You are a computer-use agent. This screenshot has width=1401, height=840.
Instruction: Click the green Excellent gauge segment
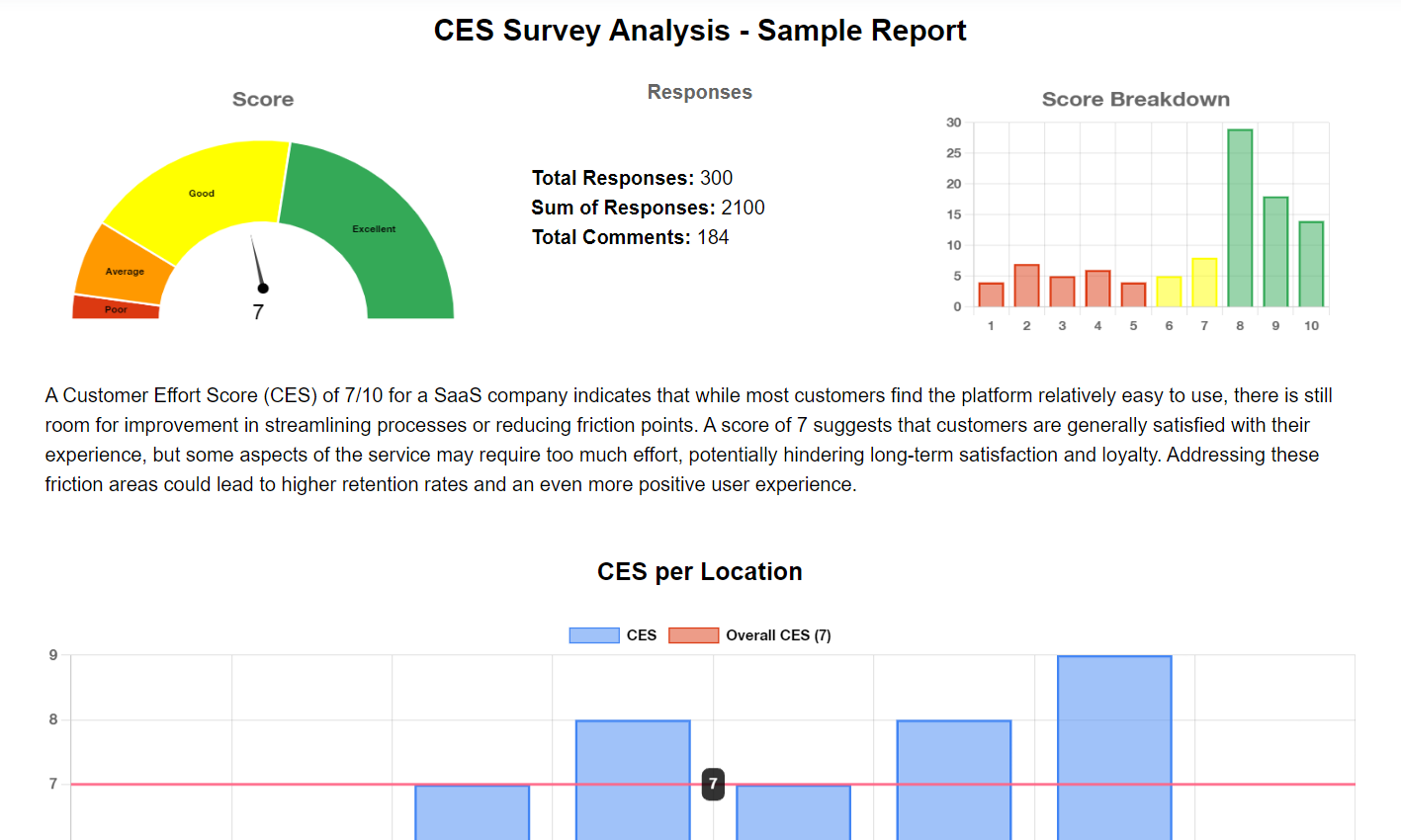click(x=374, y=227)
